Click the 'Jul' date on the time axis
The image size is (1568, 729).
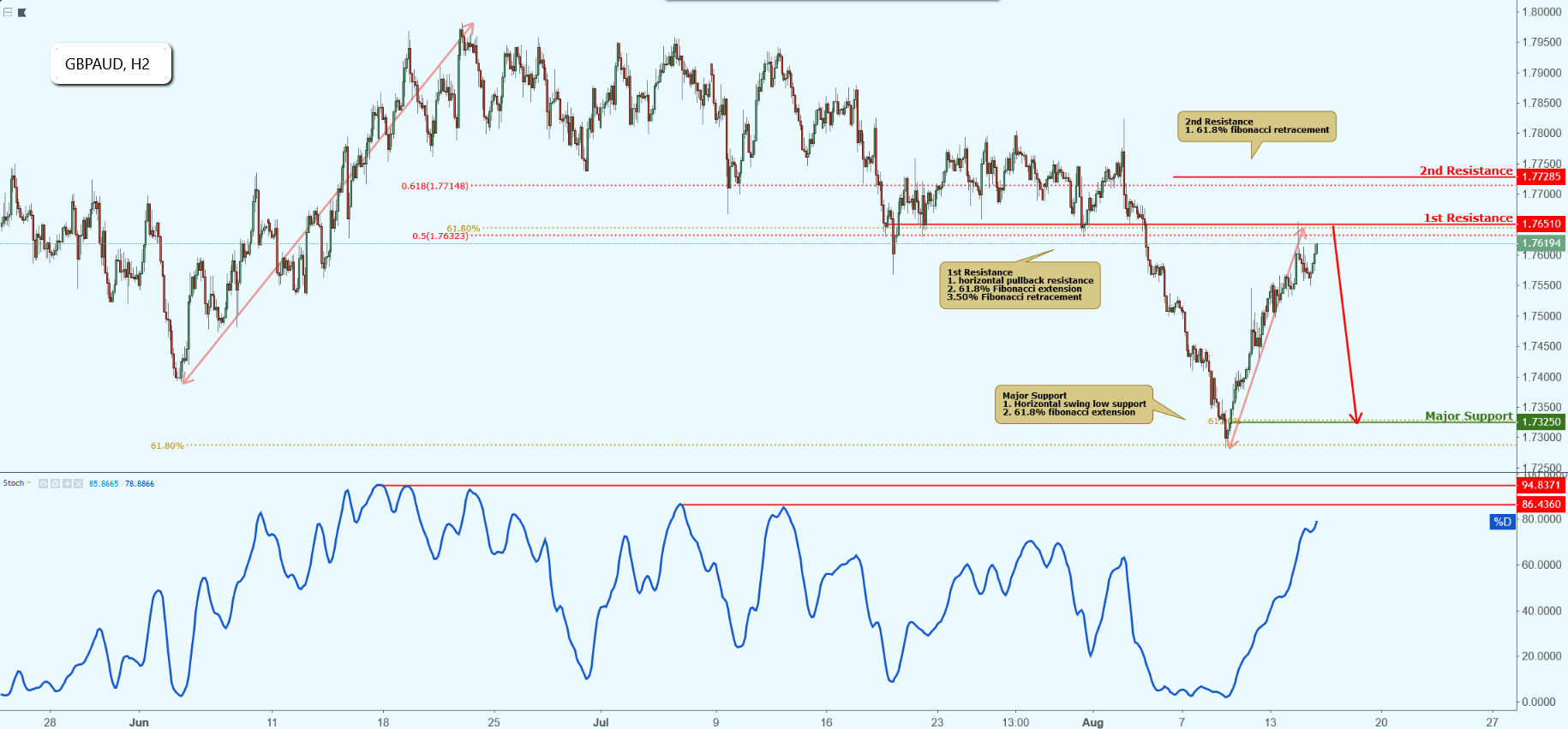(601, 722)
